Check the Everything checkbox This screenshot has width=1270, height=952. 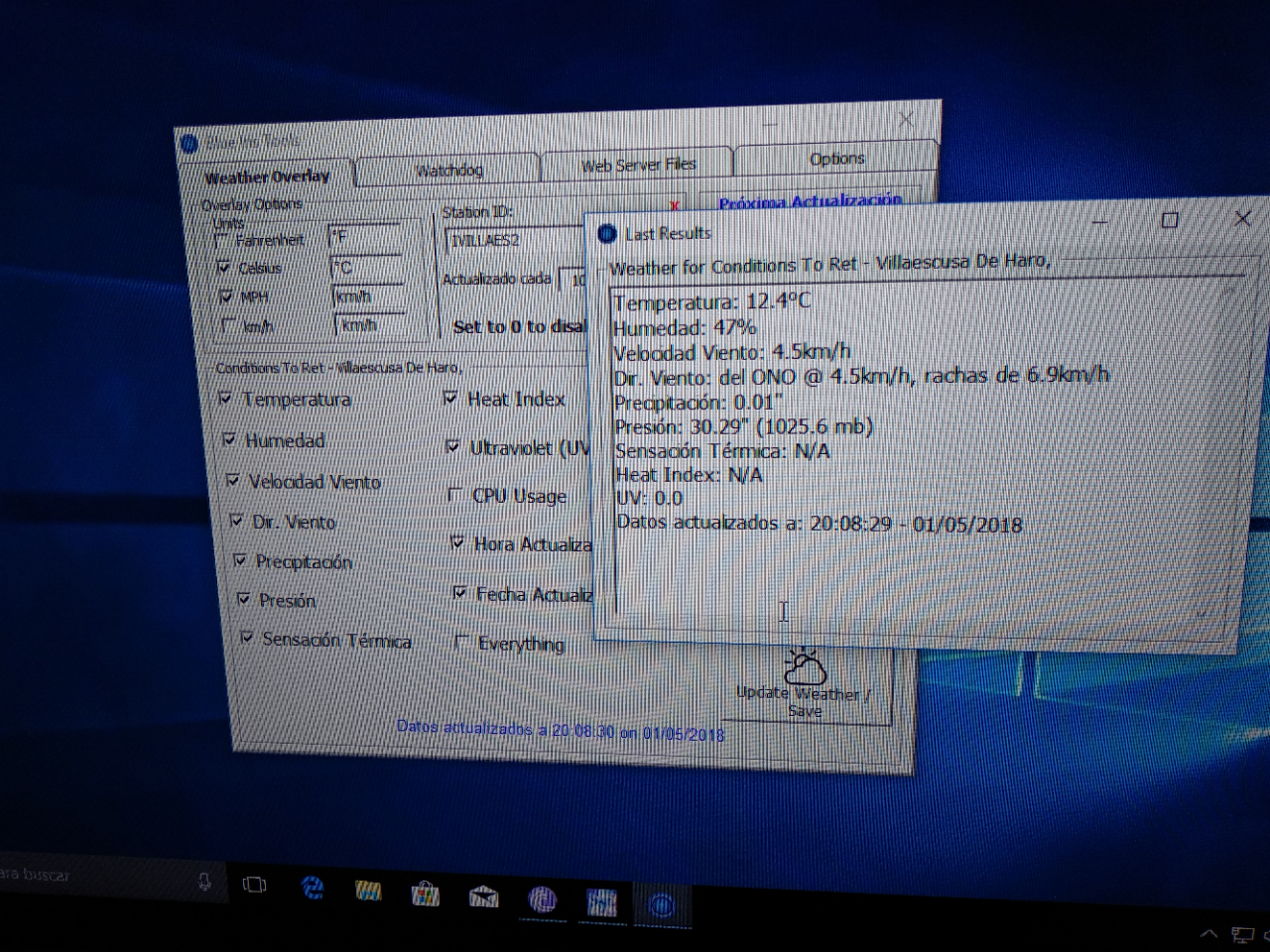pos(461,643)
